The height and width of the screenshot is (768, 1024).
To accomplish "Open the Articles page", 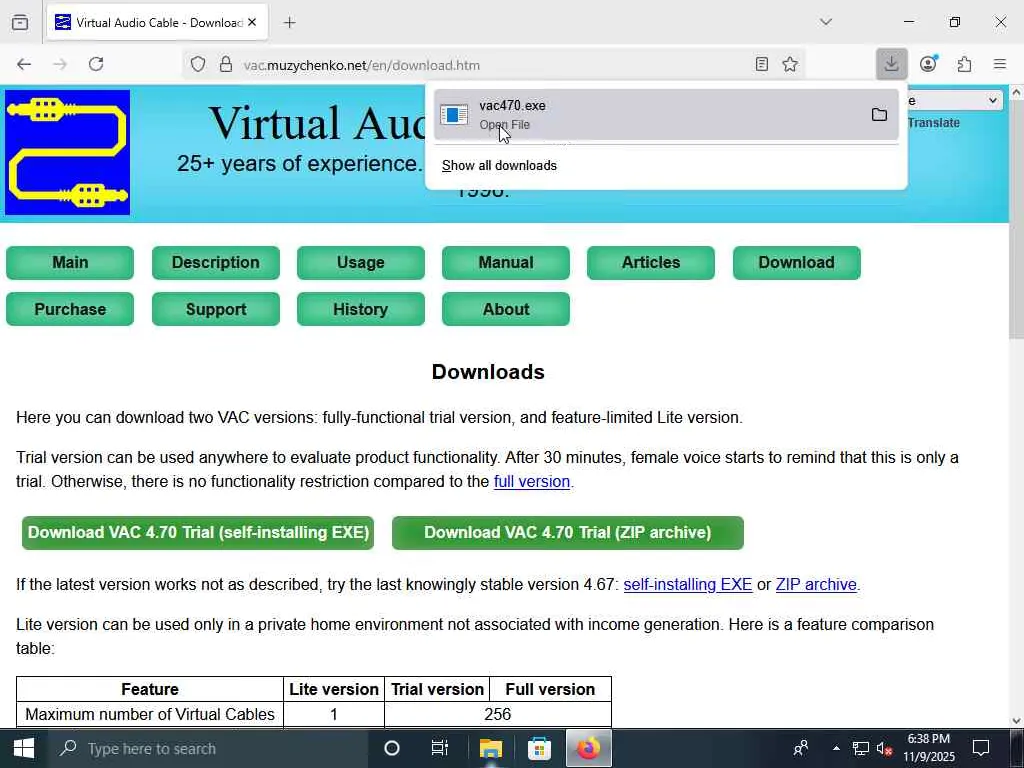I will [650, 263].
